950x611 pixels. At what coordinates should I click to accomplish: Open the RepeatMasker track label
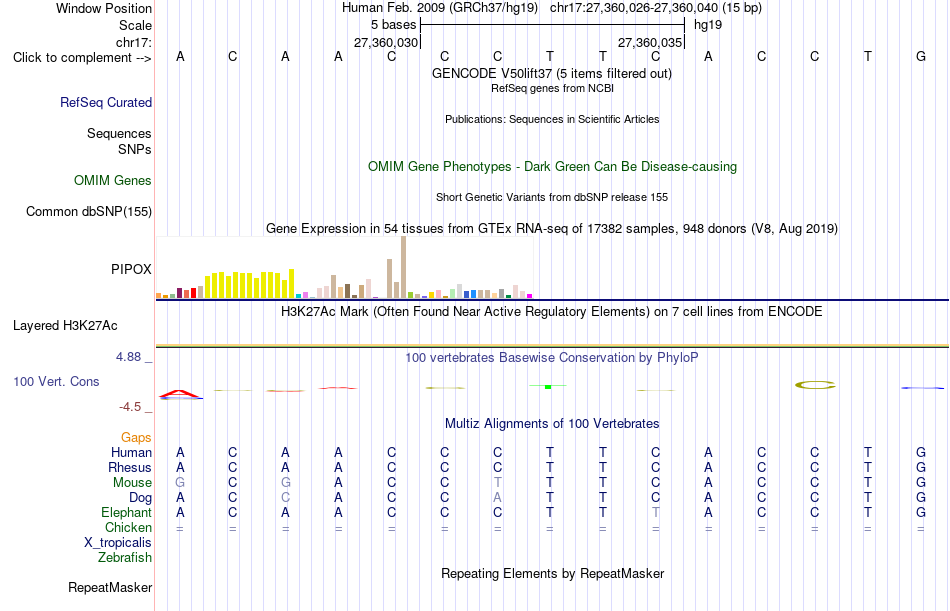coord(110,587)
